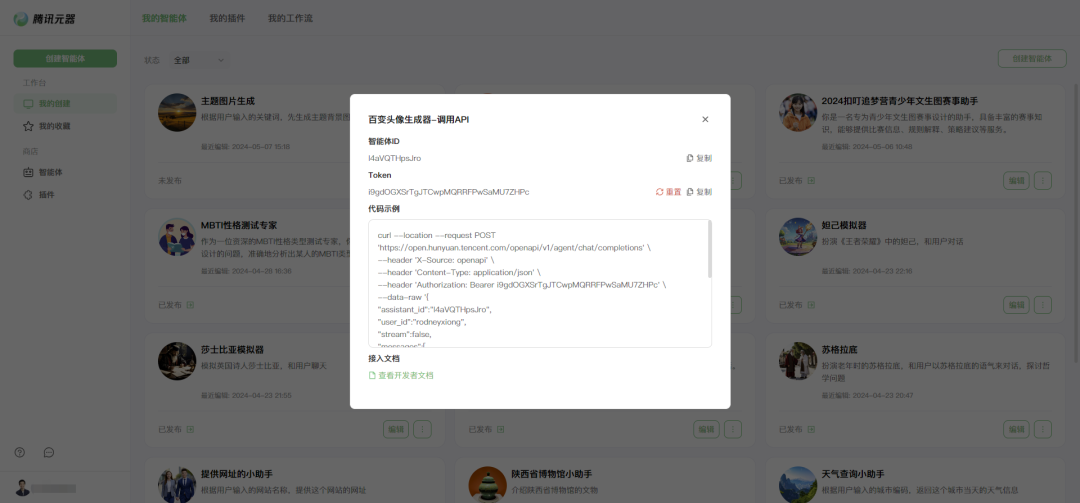Open 苏格拉底 avatar

click(x=798, y=361)
